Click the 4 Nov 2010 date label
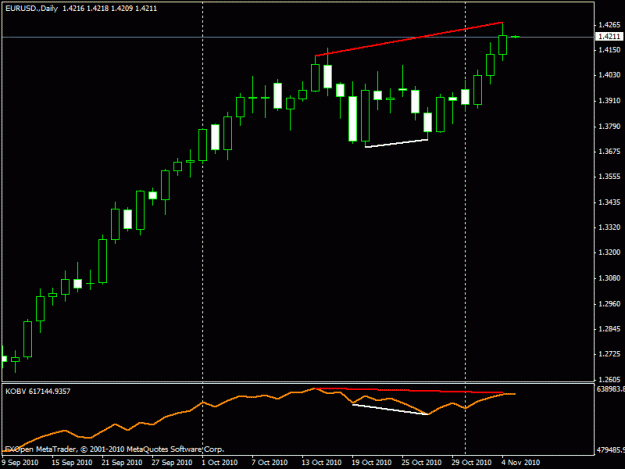This screenshot has width=625, height=469. (x=521, y=462)
